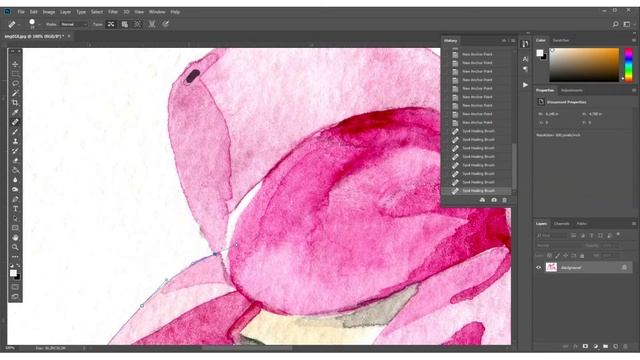Select the Blur tool
The height and width of the screenshot is (360, 640).
(15, 180)
